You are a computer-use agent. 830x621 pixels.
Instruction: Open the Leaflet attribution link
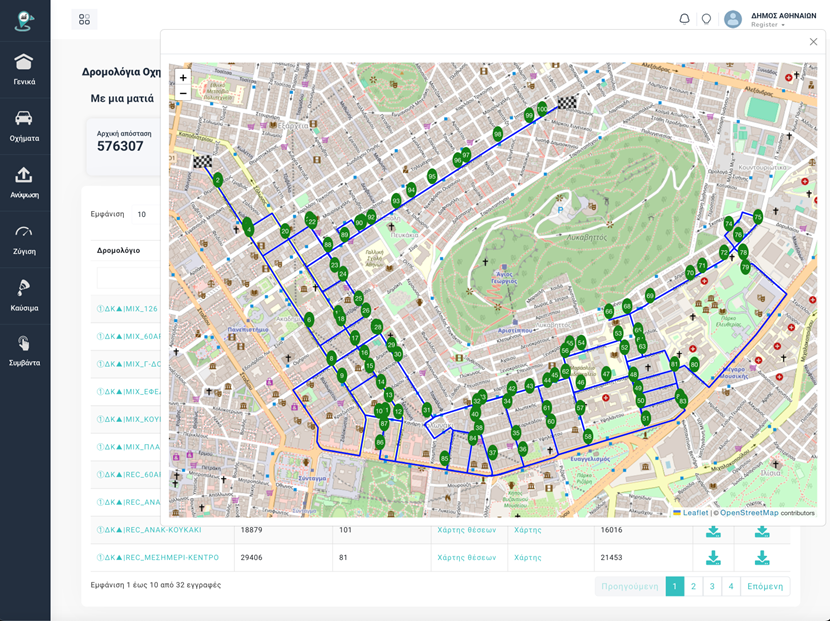pos(695,513)
